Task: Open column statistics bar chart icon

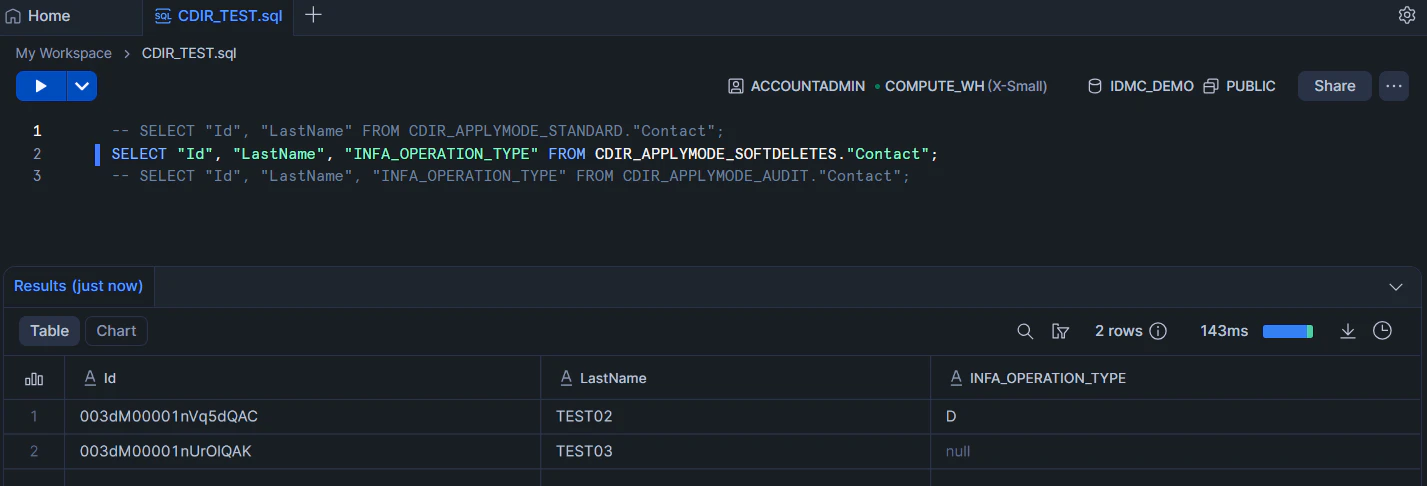Action: click(34, 378)
